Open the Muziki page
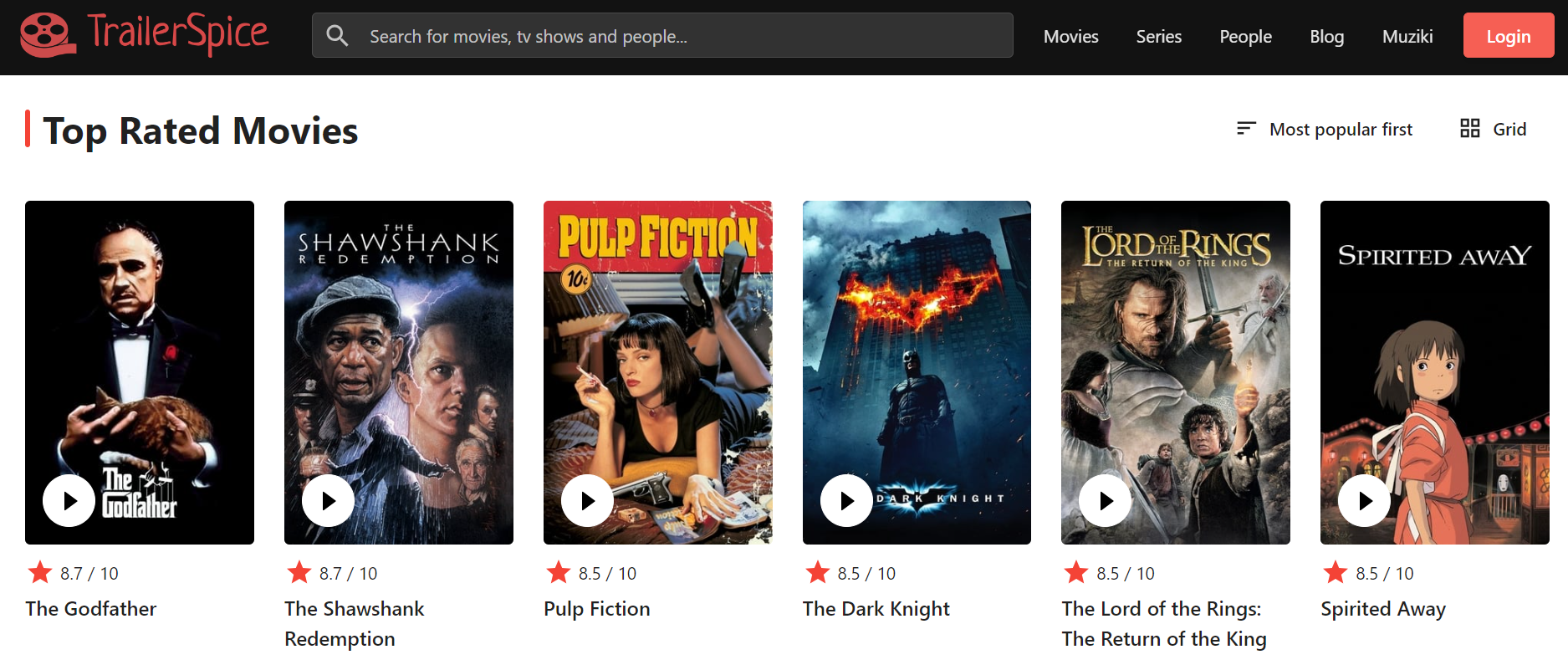The height and width of the screenshot is (670, 1568). tap(1407, 36)
